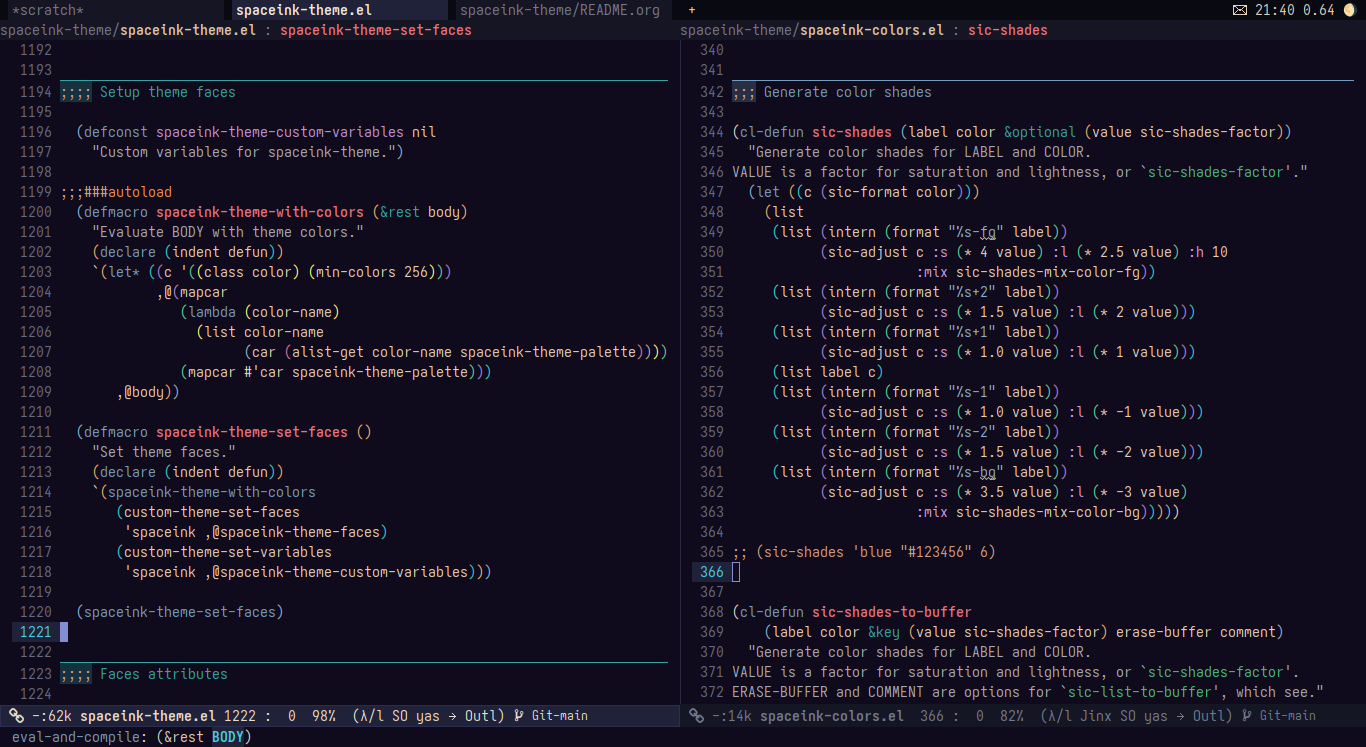Click the defmacro spaceink-theme-with-colors name
This screenshot has width=1366, height=747.
pos(260,212)
